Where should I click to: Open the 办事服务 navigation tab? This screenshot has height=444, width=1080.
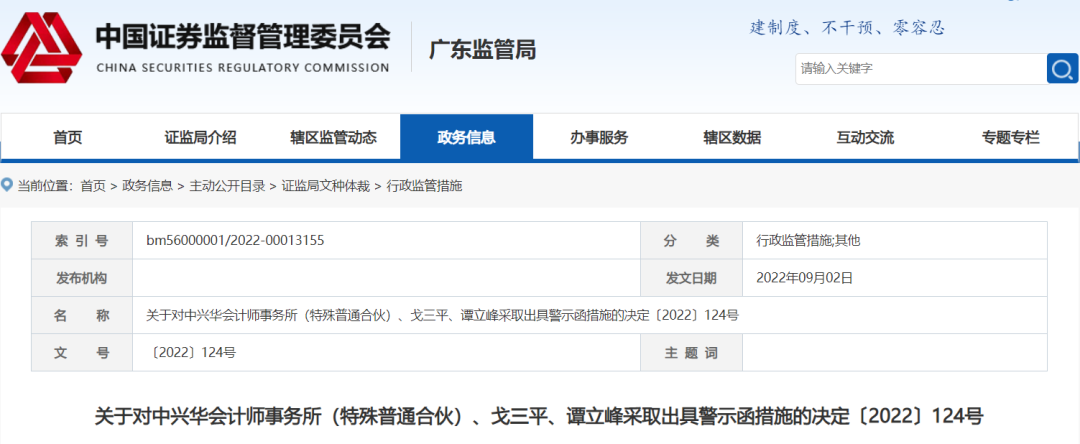(599, 138)
